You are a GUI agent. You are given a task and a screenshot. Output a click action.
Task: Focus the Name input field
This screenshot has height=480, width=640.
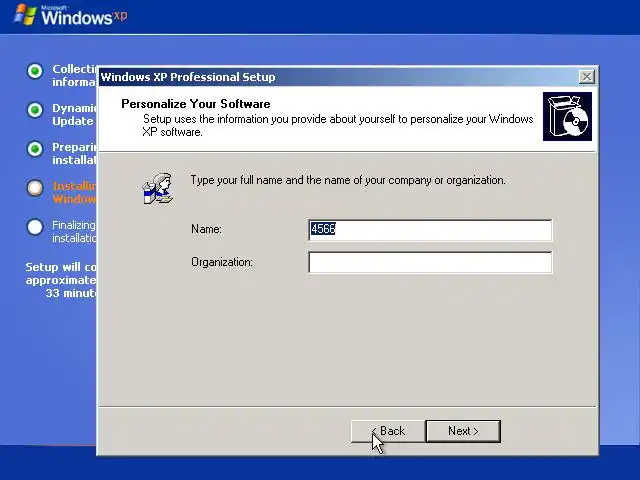430,230
